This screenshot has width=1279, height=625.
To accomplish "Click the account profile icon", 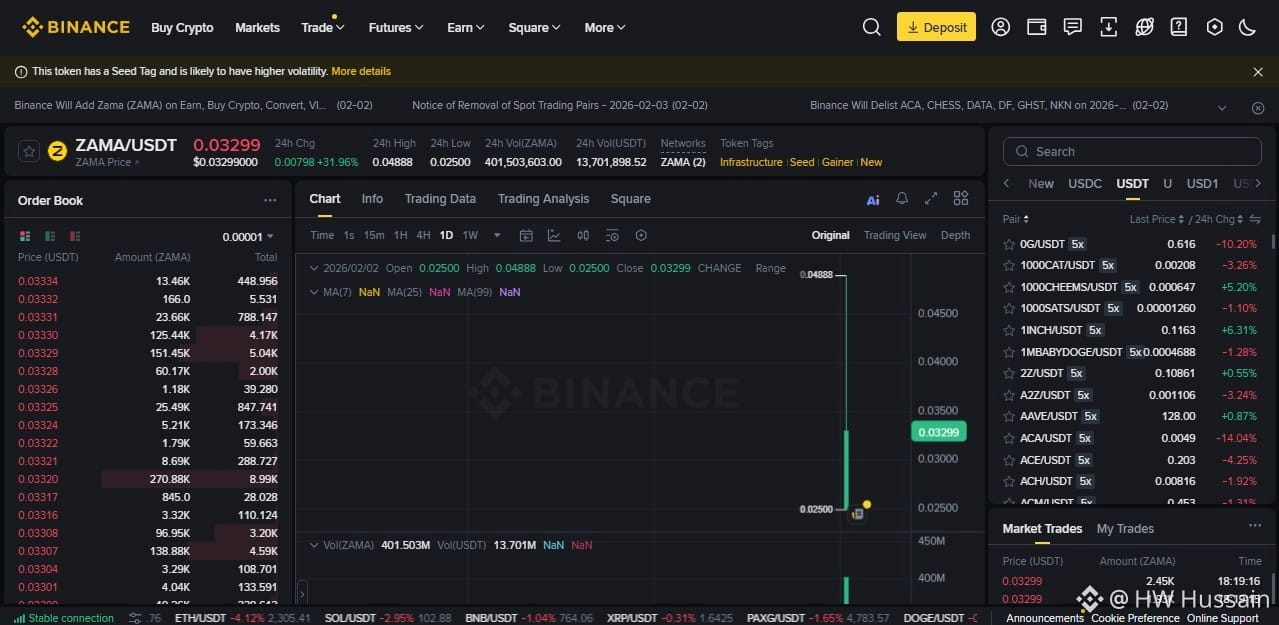I will (x=1001, y=27).
